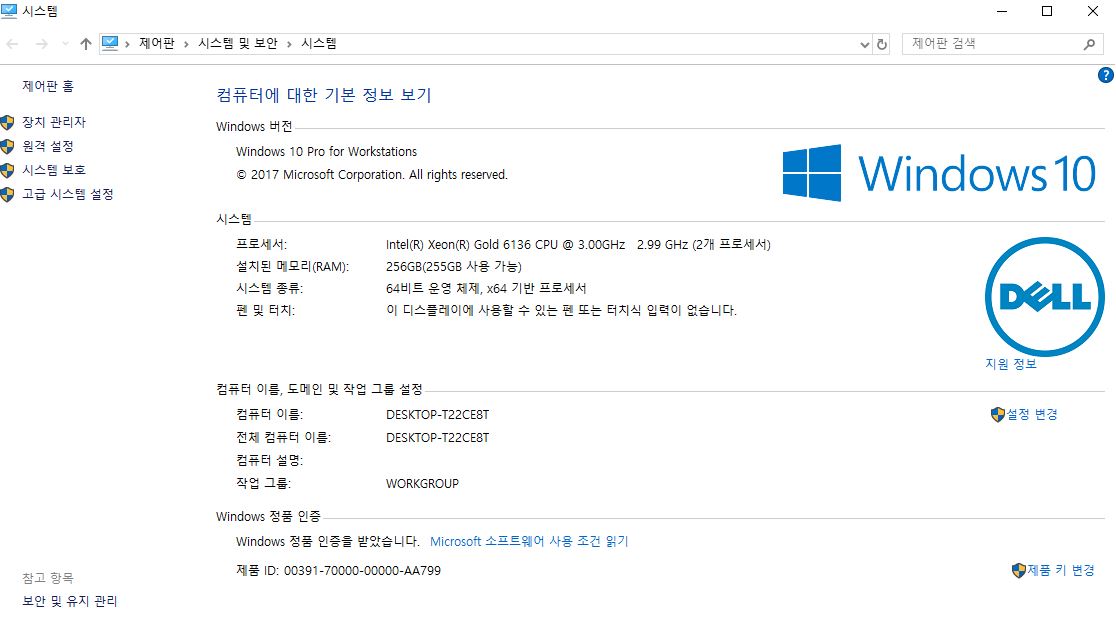Click RAM value 256GB(255GB 사용 가능)

click(453, 266)
